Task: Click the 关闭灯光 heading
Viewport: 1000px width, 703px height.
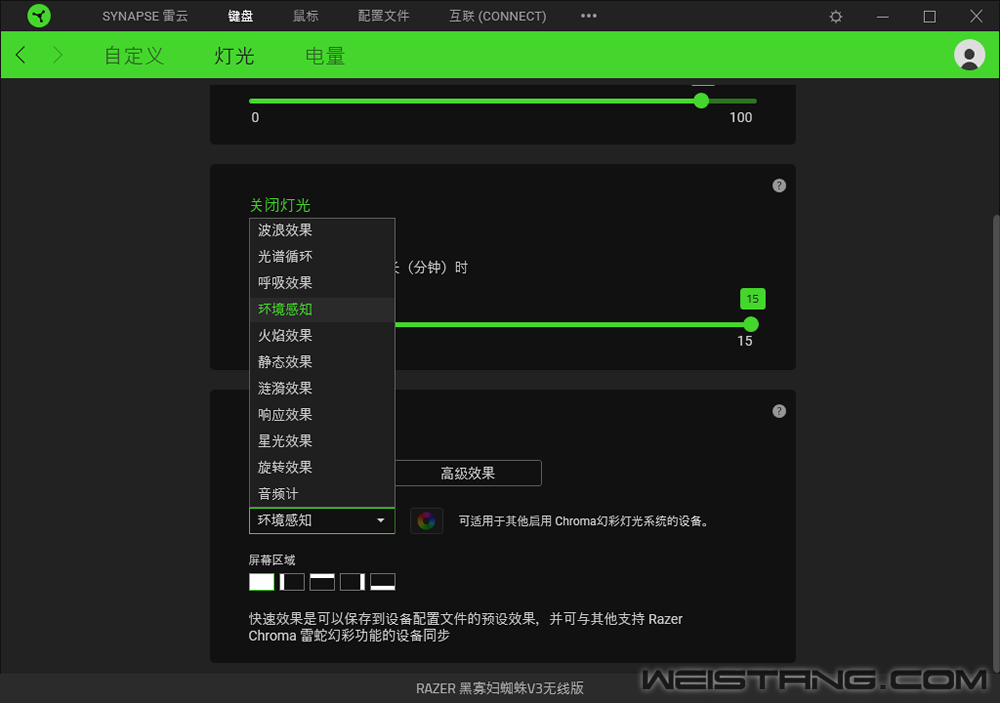Action: [280, 205]
